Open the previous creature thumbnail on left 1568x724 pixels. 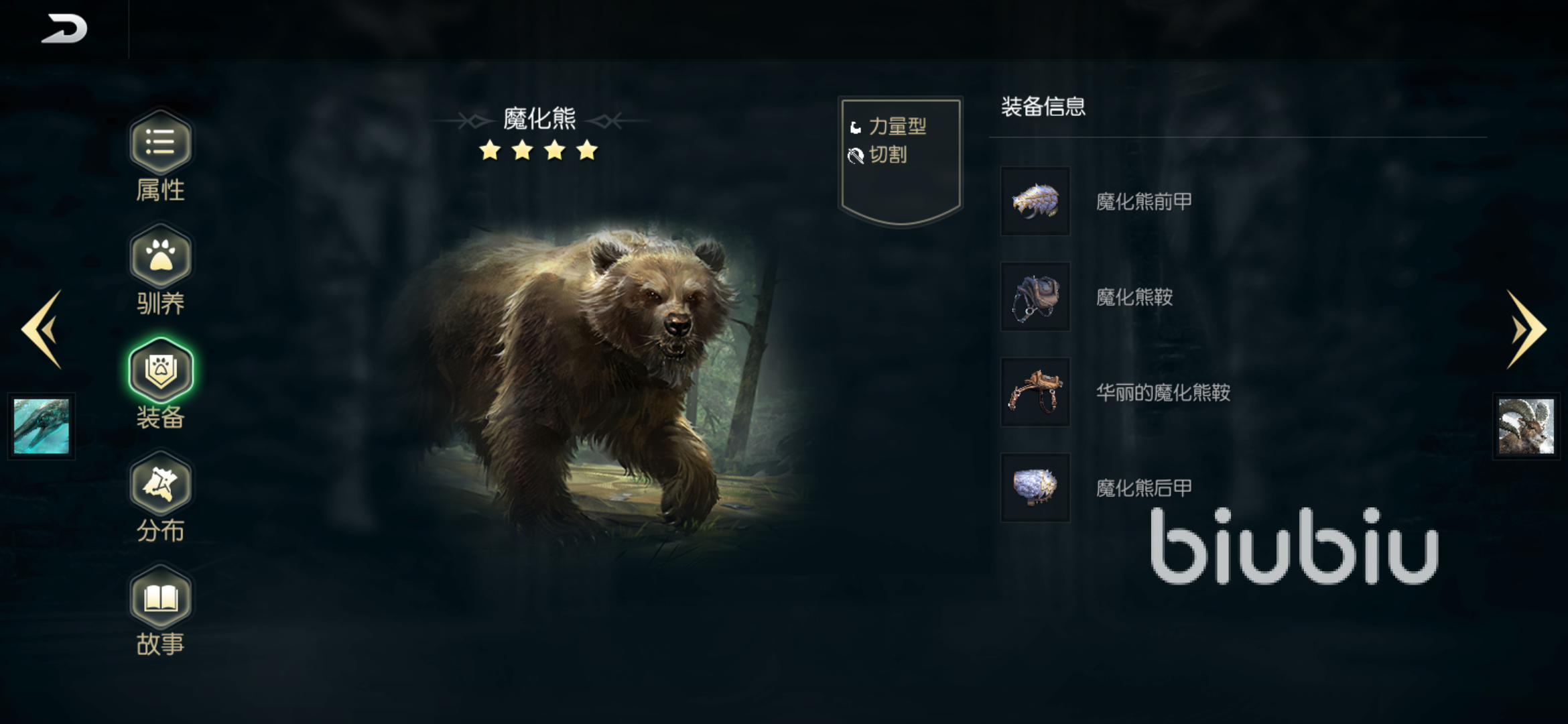click(42, 426)
